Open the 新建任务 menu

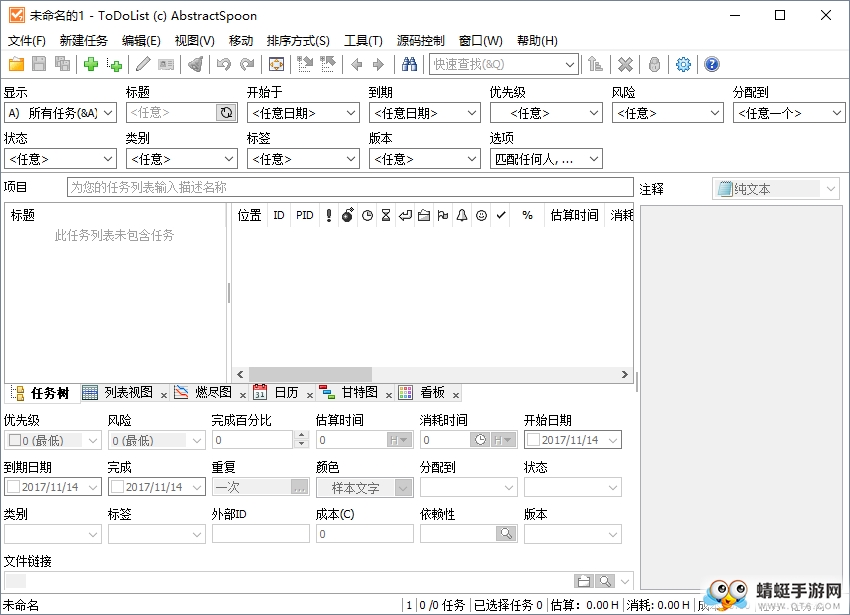tap(83, 41)
